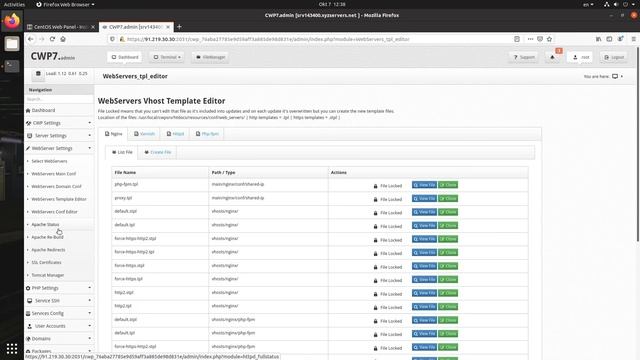View File for php-fpm.tpl
Image resolution: width=640 pixels, height=360 pixels.
pos(424,185)
